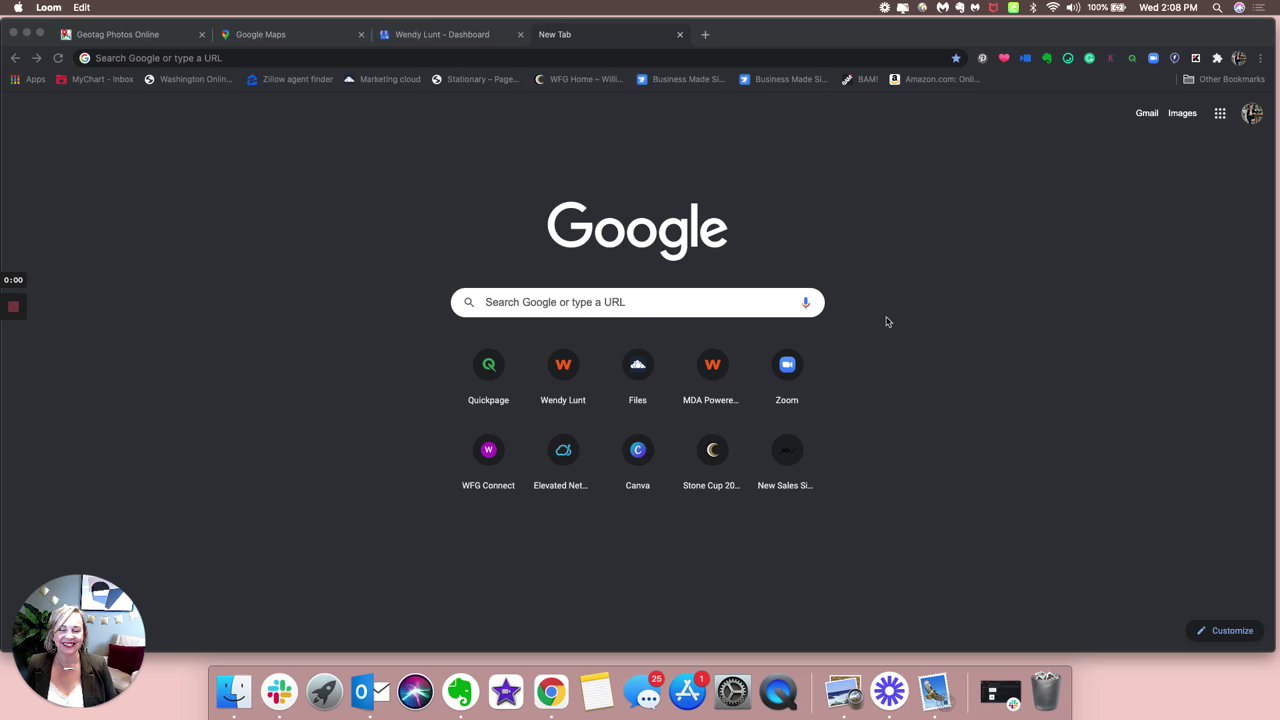
Task: Open the MyChart - Inbox bookmark
Action: pyautogui.click(x=95, y=79)
